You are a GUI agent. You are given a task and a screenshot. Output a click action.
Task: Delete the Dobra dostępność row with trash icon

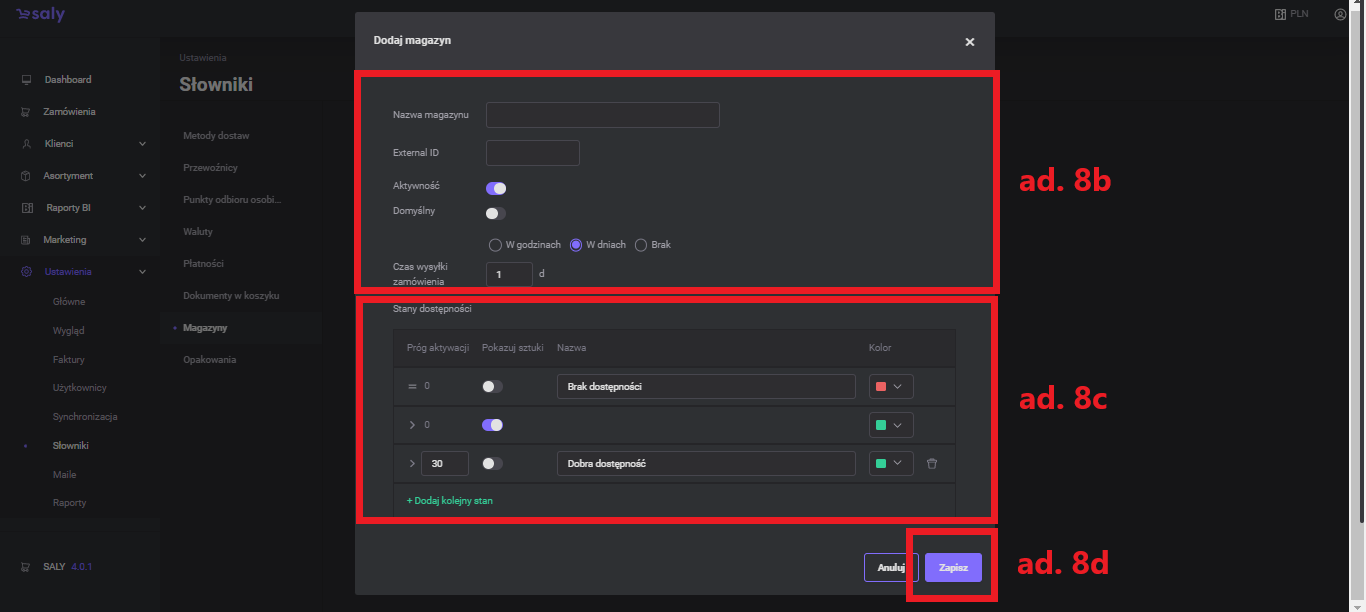click(x=932, y=463)
